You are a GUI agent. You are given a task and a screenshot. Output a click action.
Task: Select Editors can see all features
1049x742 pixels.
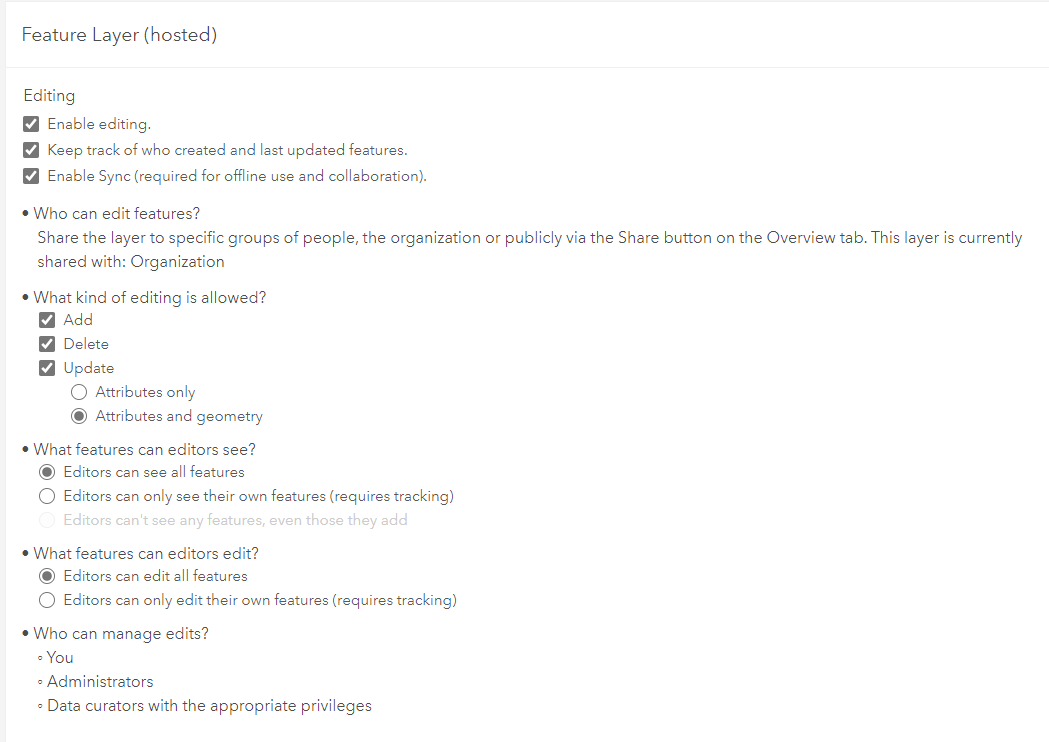pyautogui.click(x=47, y=472)
